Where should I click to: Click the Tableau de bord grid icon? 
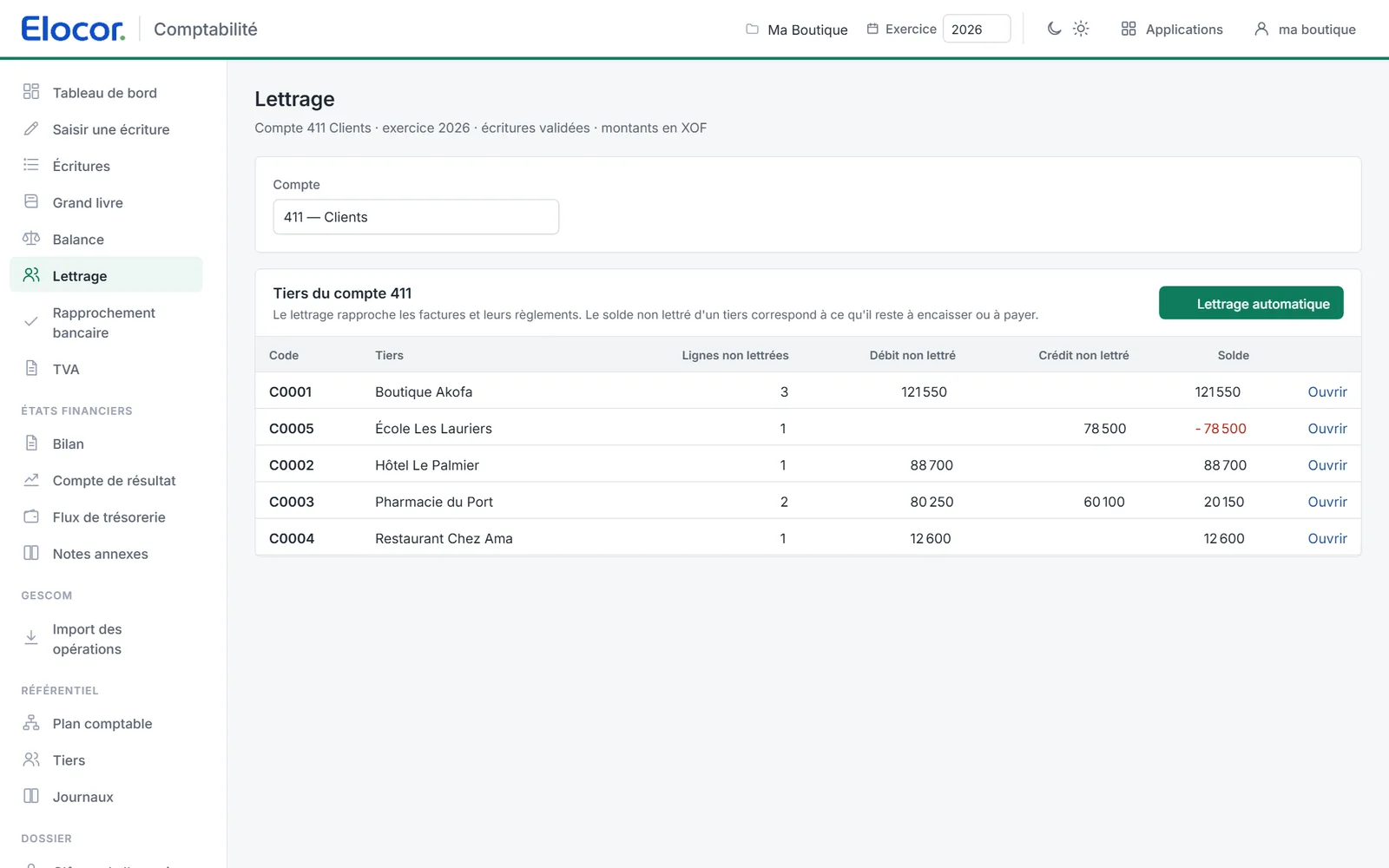coord(31,91)
